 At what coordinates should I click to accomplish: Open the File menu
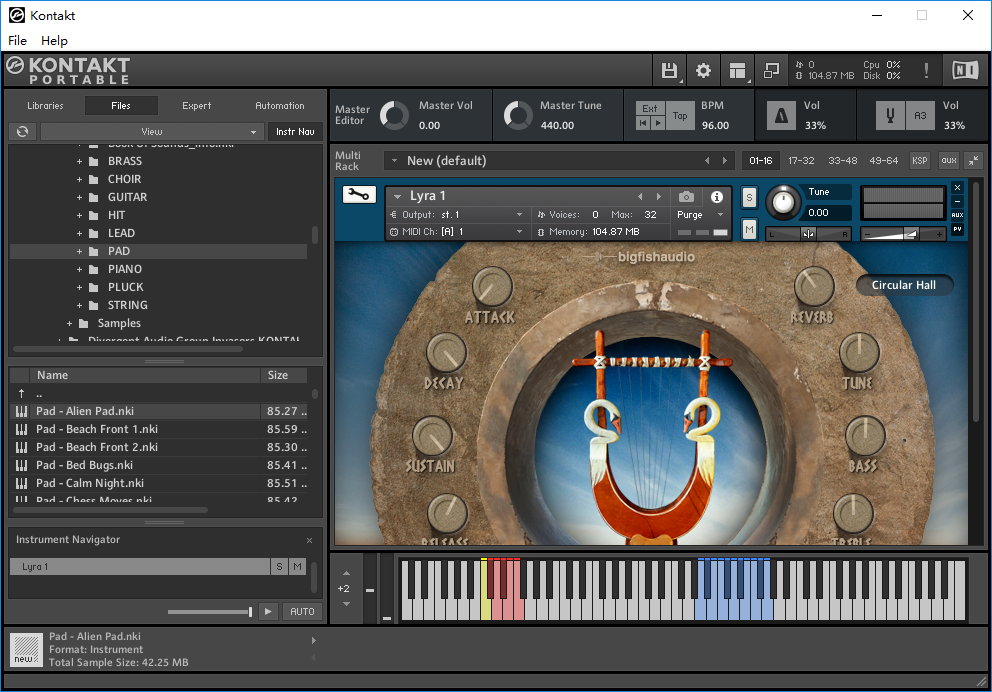[17, 40]
